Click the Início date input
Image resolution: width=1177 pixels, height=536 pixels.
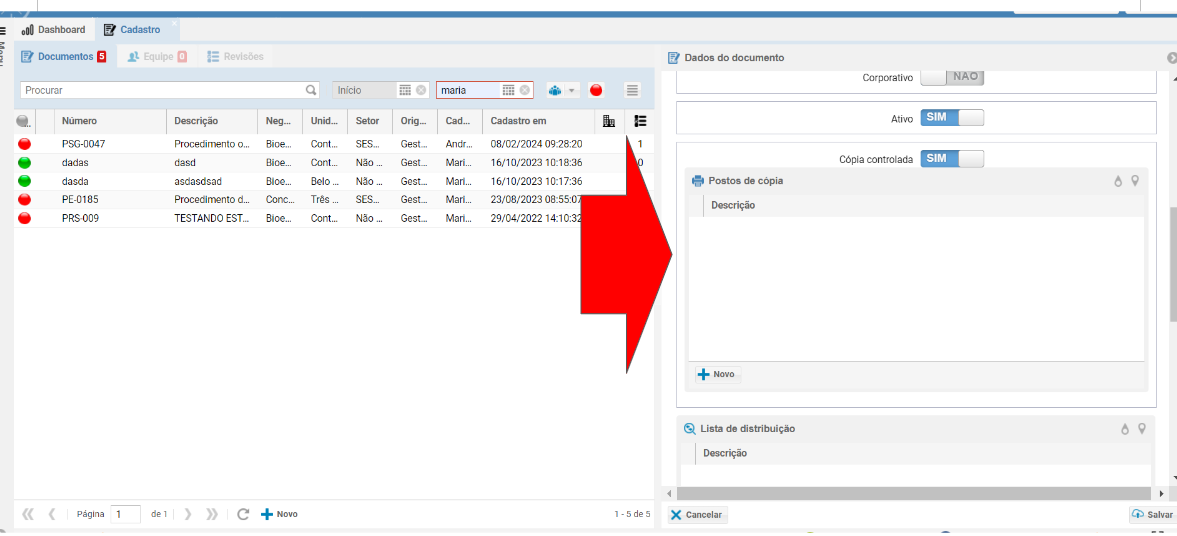364,90
